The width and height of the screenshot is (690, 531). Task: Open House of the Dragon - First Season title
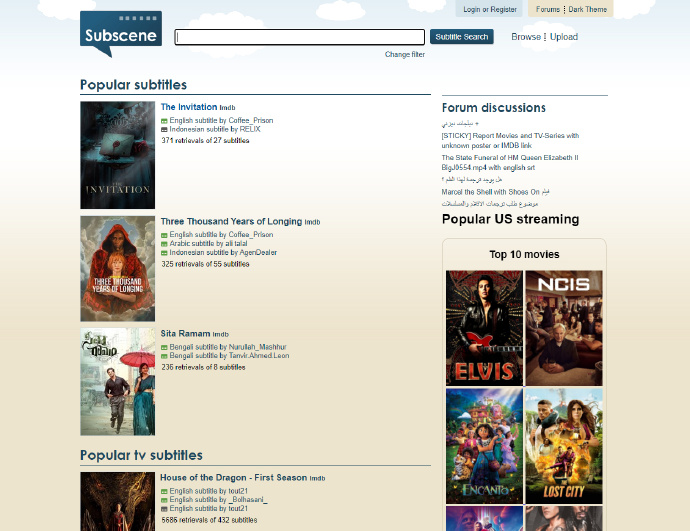[x=234, y=477]
